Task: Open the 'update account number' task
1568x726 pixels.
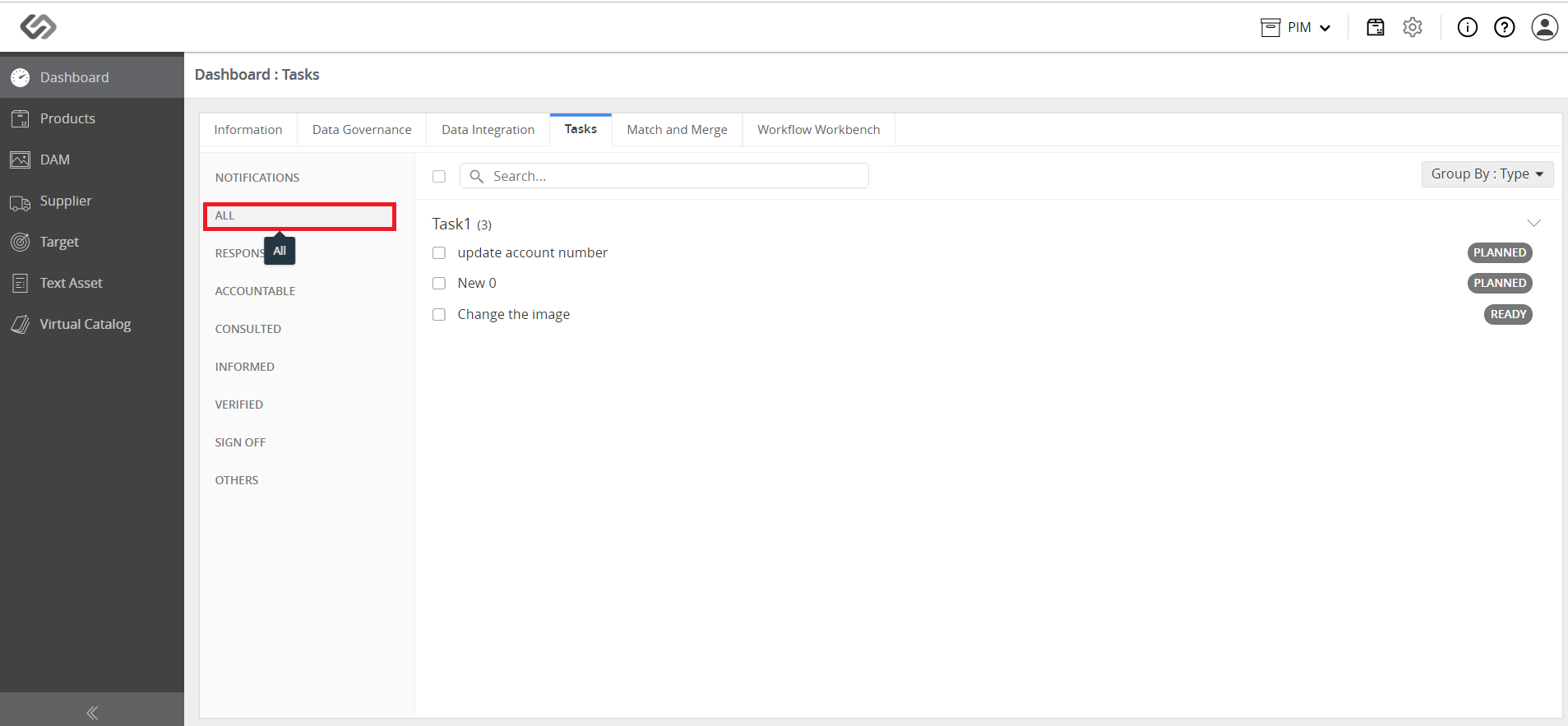Action: 532,252
